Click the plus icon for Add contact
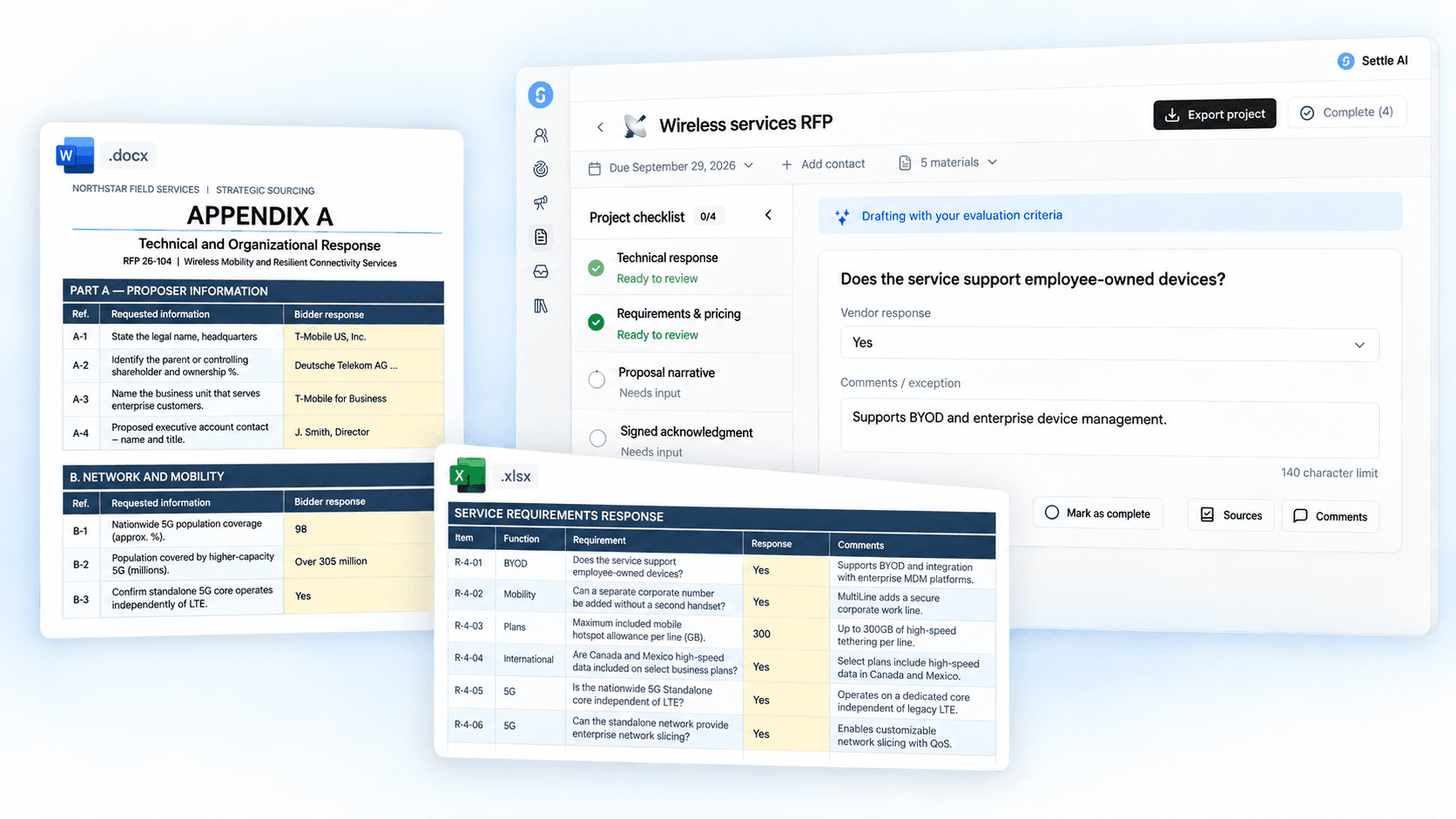The image size is (1456, 819). pyautogui.click(x=787, y=164)
